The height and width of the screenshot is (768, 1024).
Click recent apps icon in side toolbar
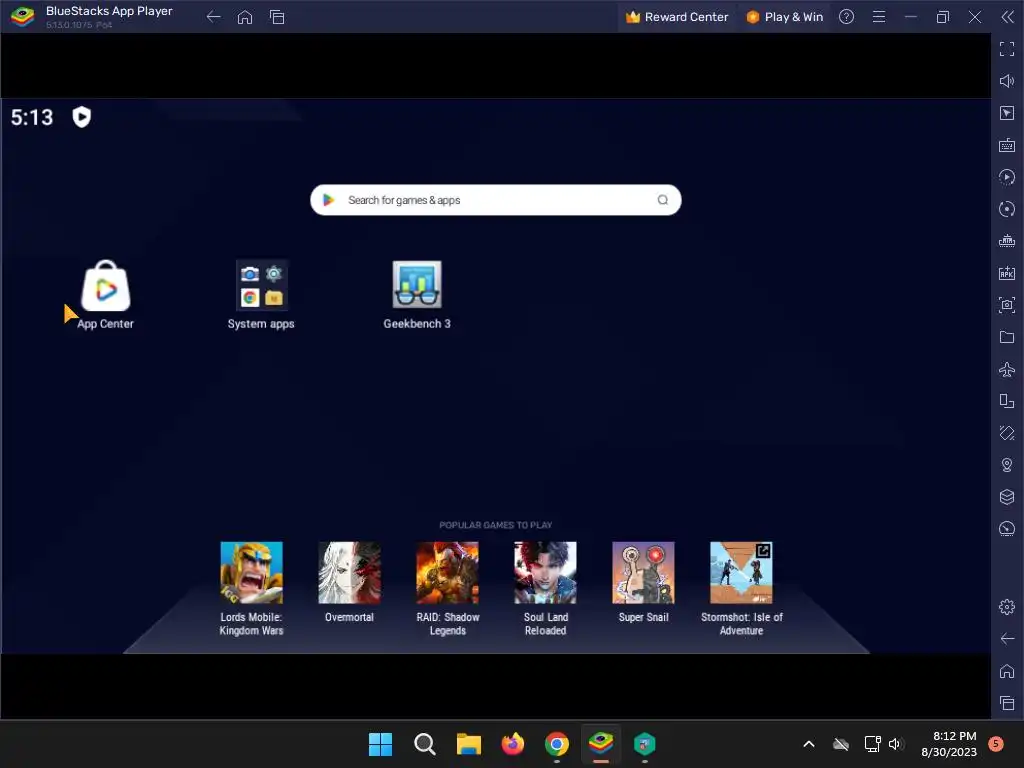1007,703
